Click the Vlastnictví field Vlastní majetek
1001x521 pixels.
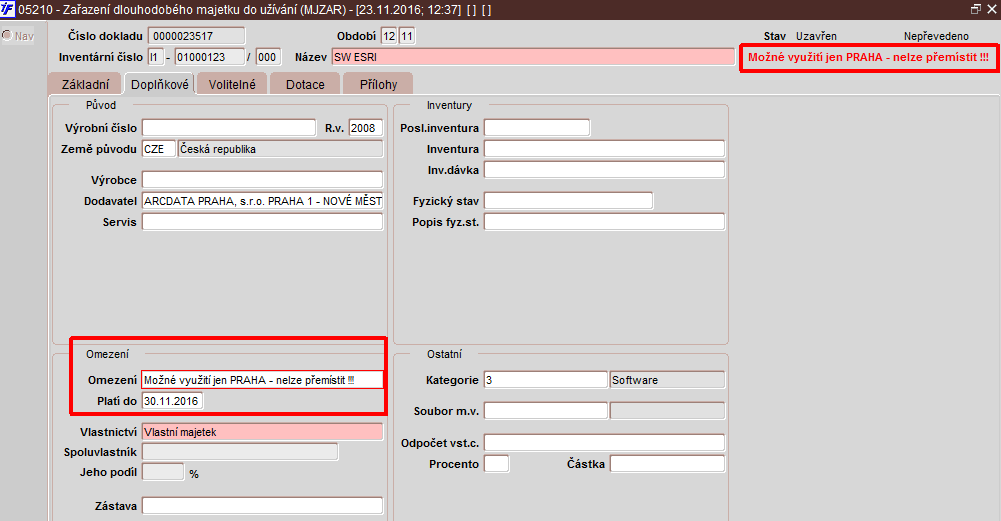(x=262, y=432)
